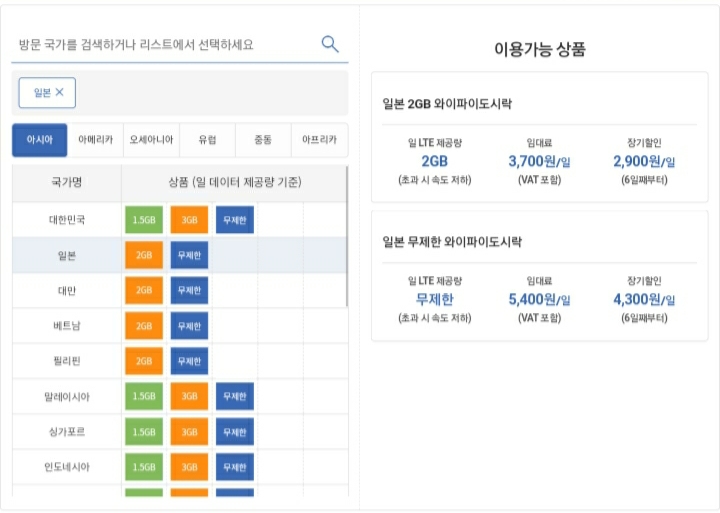The image size is (720, 513).
Task: Remove the 일본 selected country chip
Action: (60, 92)
